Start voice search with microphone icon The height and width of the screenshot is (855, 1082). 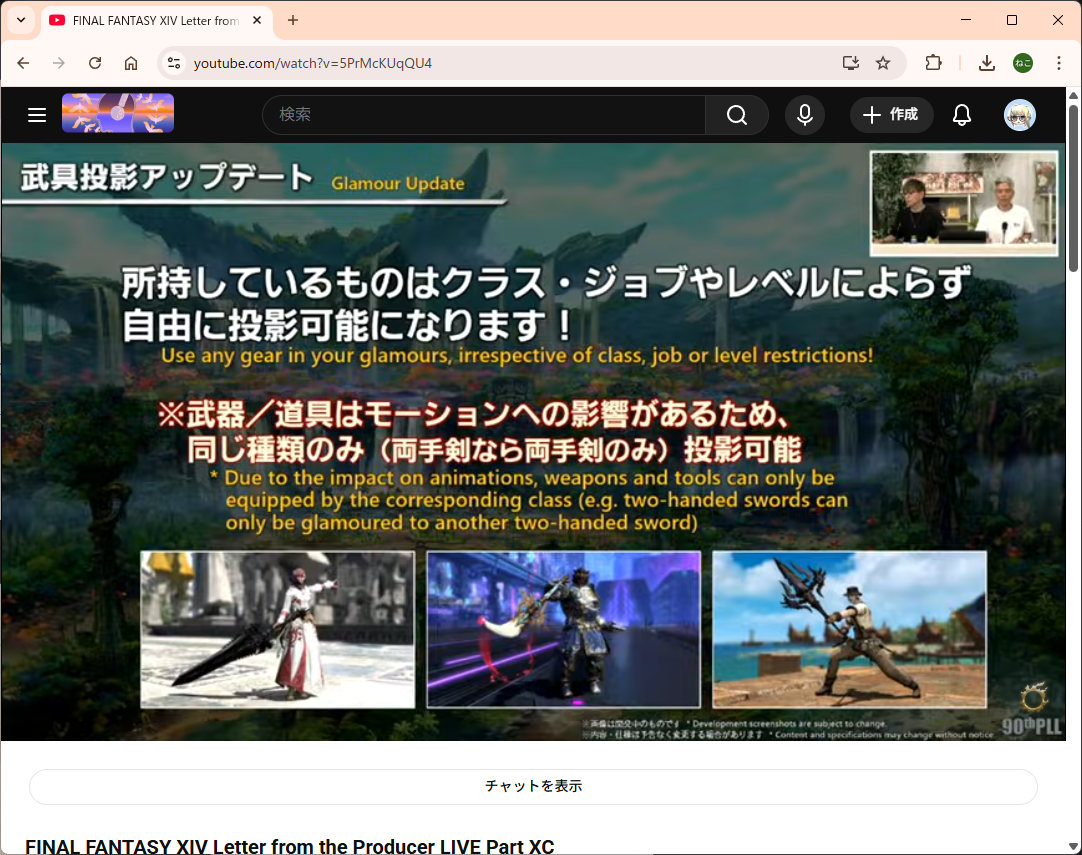pos(805,115)
